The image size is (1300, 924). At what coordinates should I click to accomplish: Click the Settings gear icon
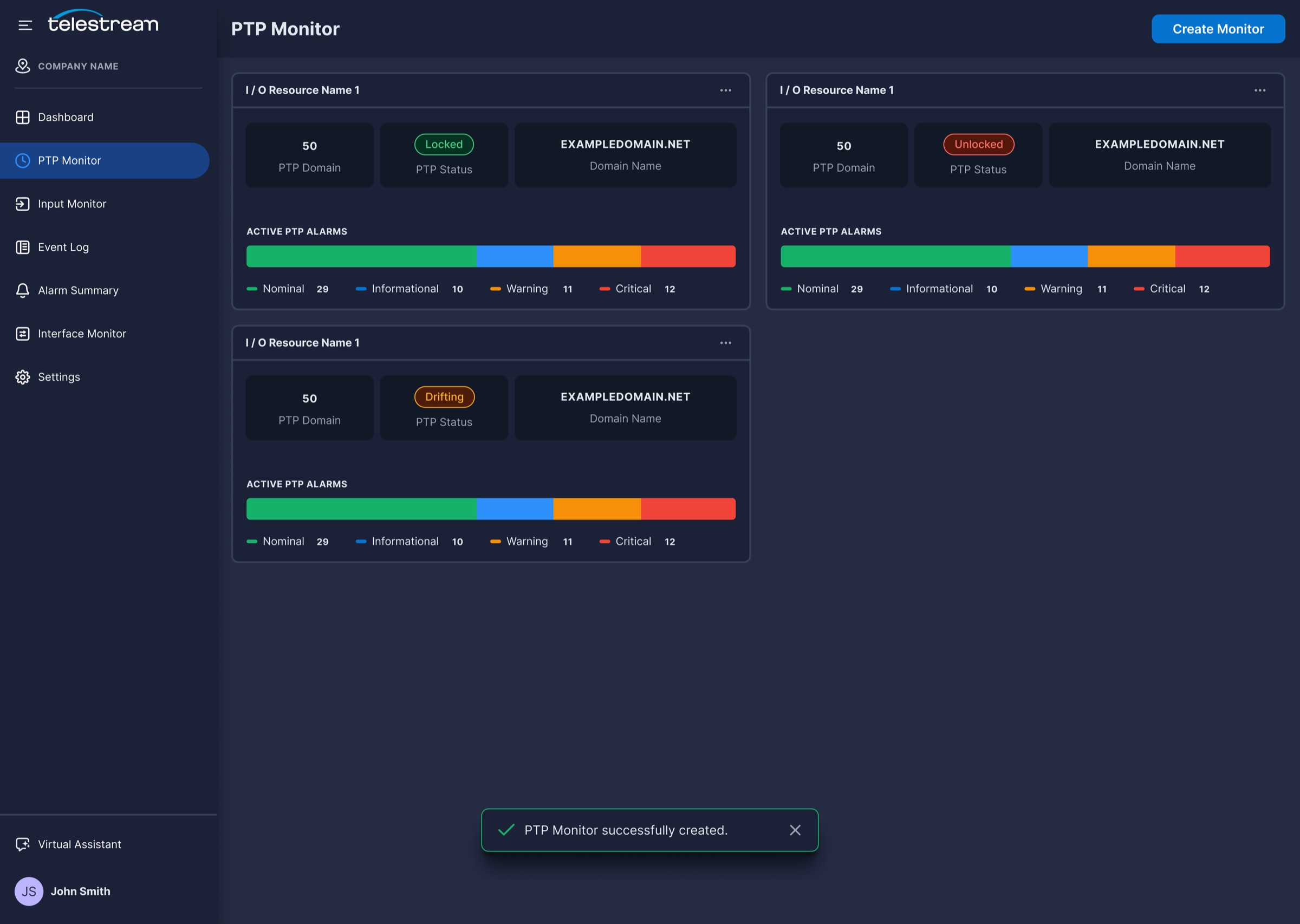tap(22, 376)
